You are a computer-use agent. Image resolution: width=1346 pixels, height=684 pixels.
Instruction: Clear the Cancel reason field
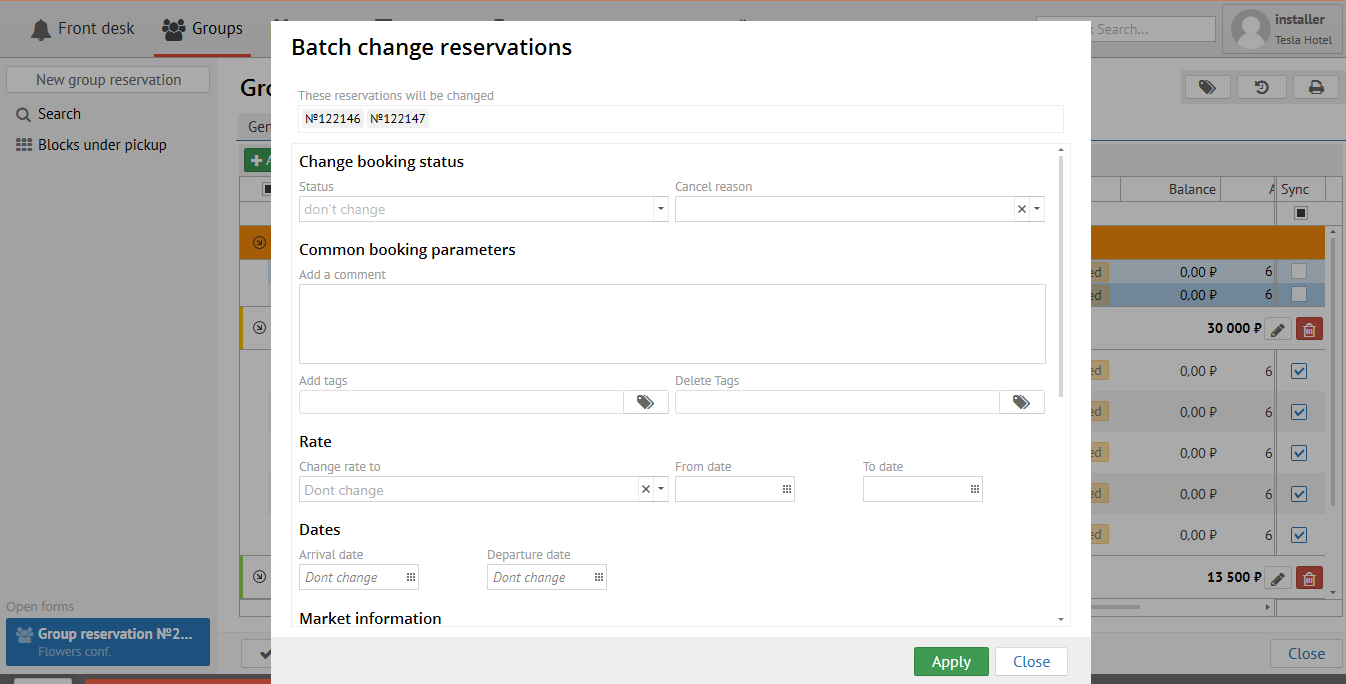(x=1021, y=209)
